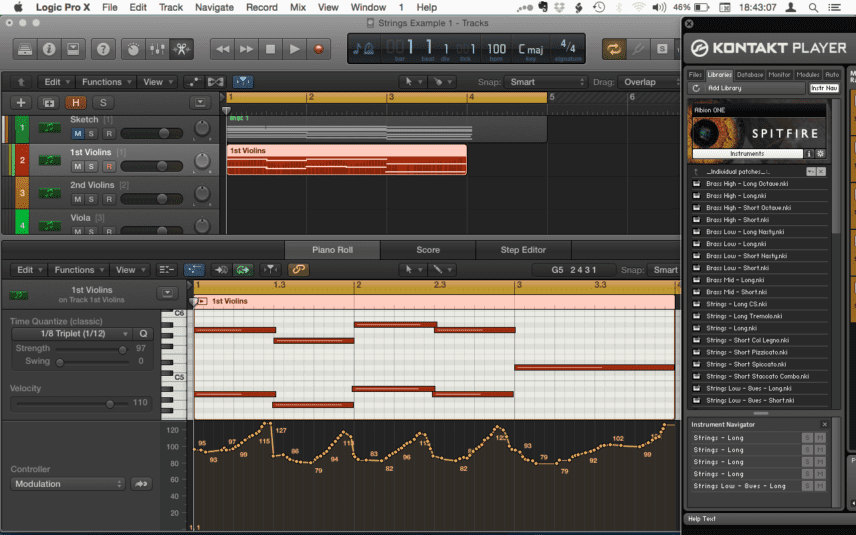Show automation with the curve button
The width and height of the screenshot is (856, 535).
193,82
